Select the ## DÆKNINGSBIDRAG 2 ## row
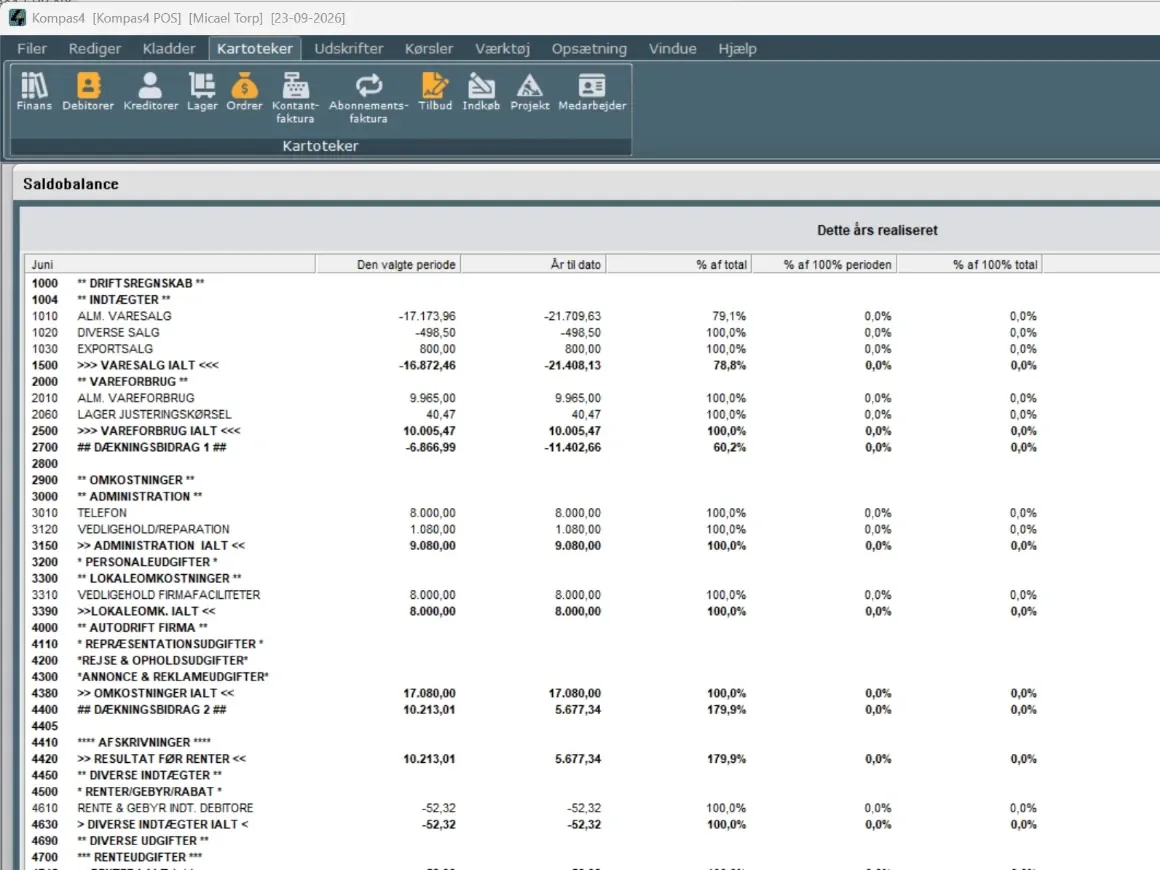This screenshot has width=1160, height=870. pyautogui.click(x=533, y=709)
